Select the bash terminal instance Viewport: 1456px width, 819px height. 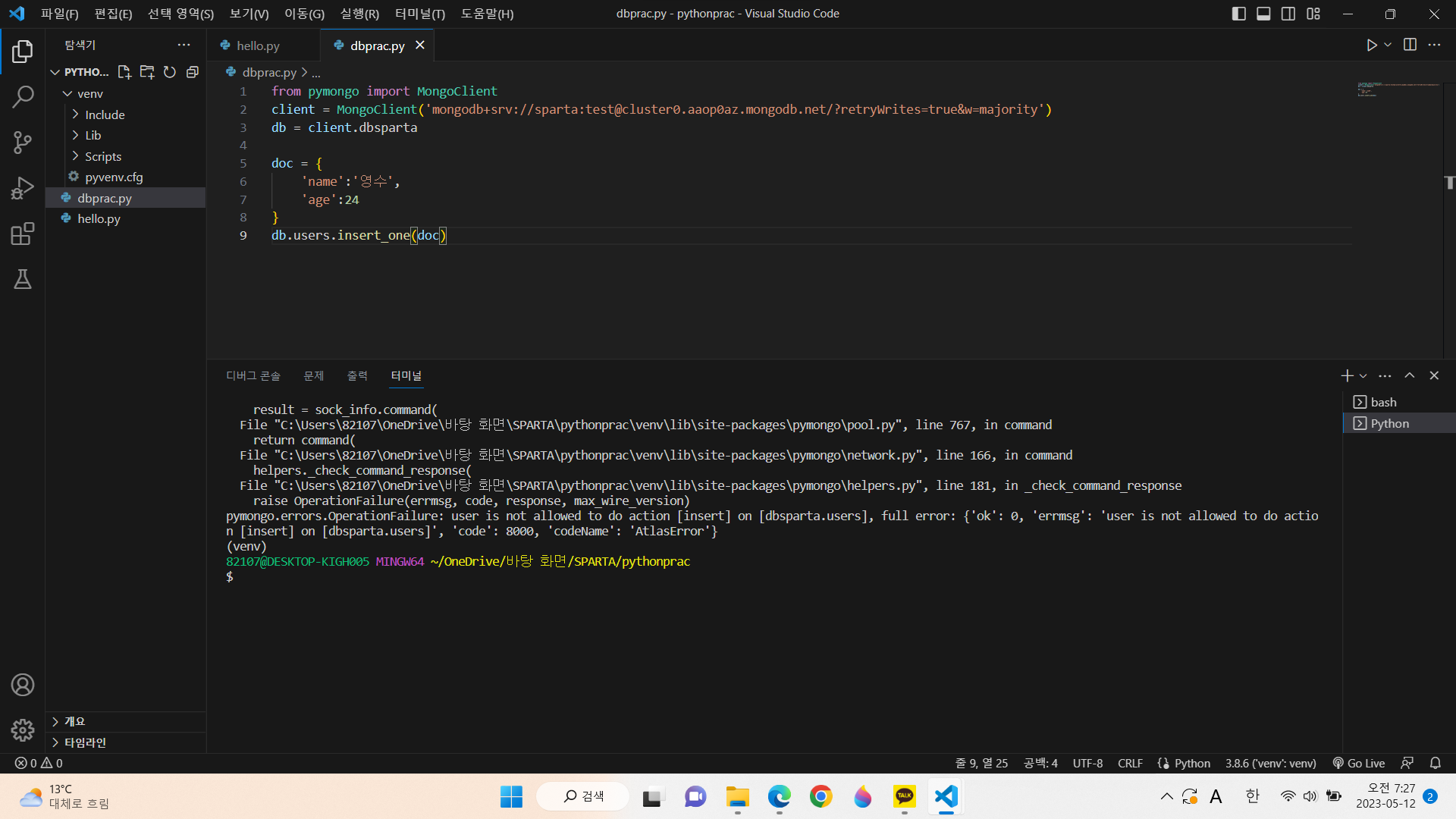click(1398, 402)
